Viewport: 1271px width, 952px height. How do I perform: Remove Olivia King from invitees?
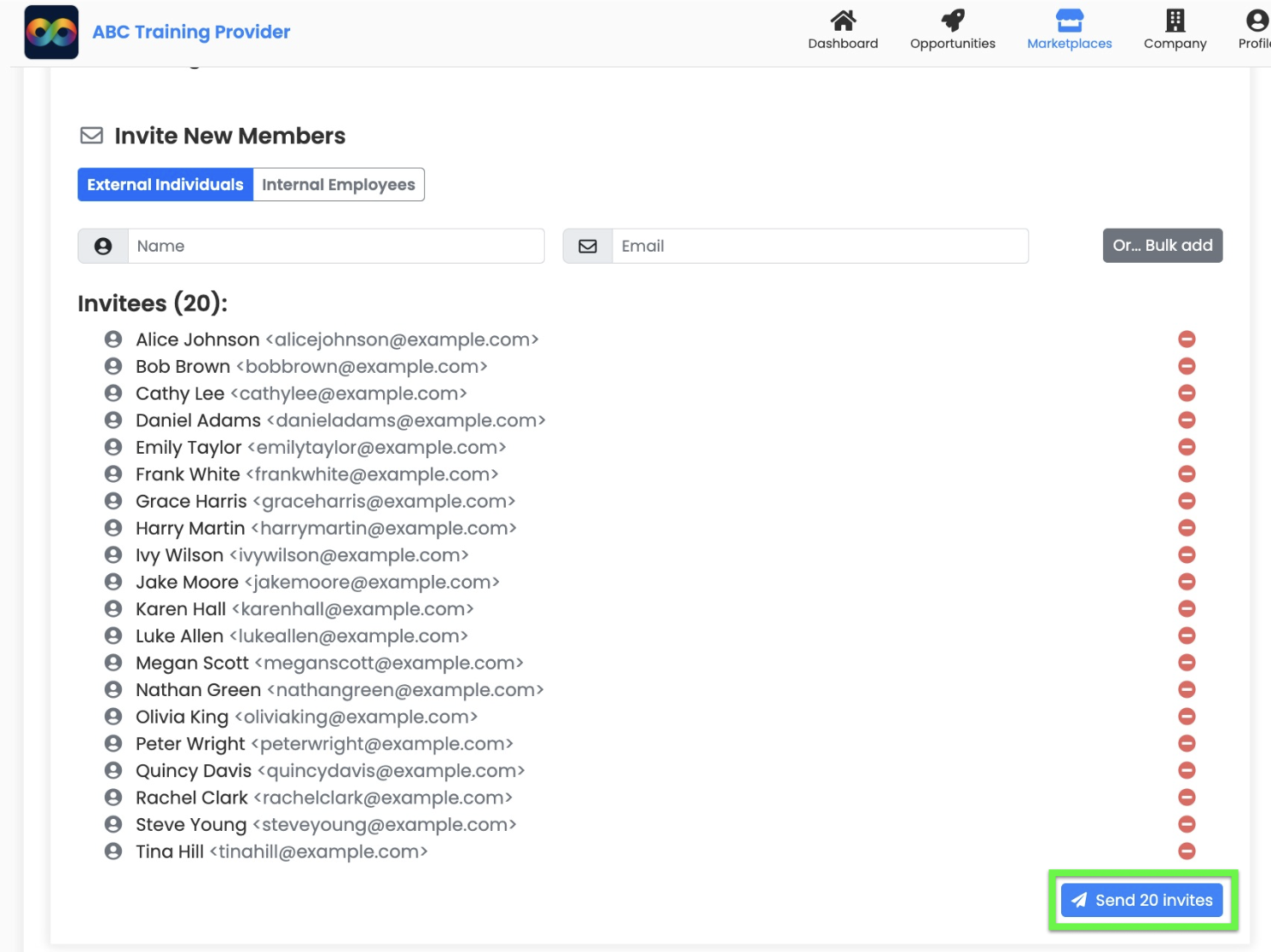[1187, 717]
